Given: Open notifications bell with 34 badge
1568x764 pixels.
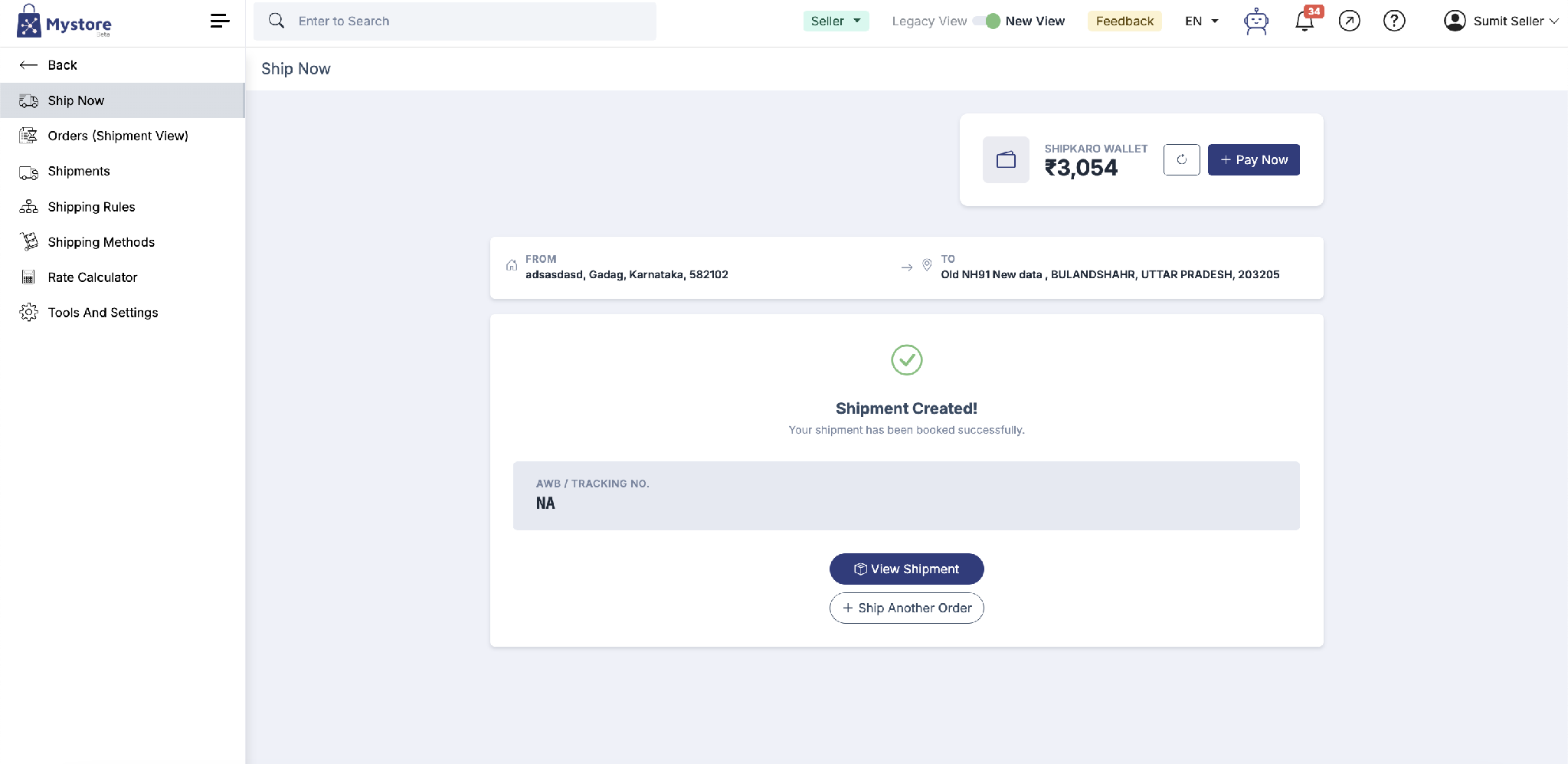Looking at the screenshot, I should click(x=1306, y=20).
